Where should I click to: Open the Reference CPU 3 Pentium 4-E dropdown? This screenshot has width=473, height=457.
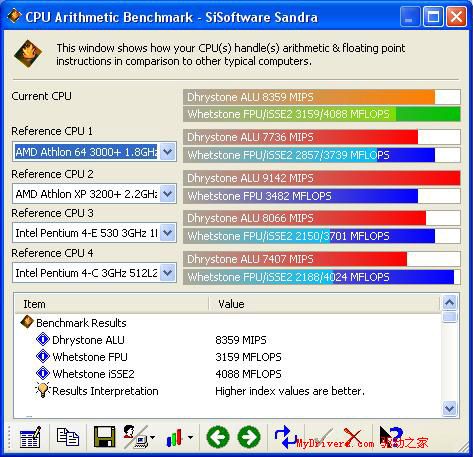(168, 233)
